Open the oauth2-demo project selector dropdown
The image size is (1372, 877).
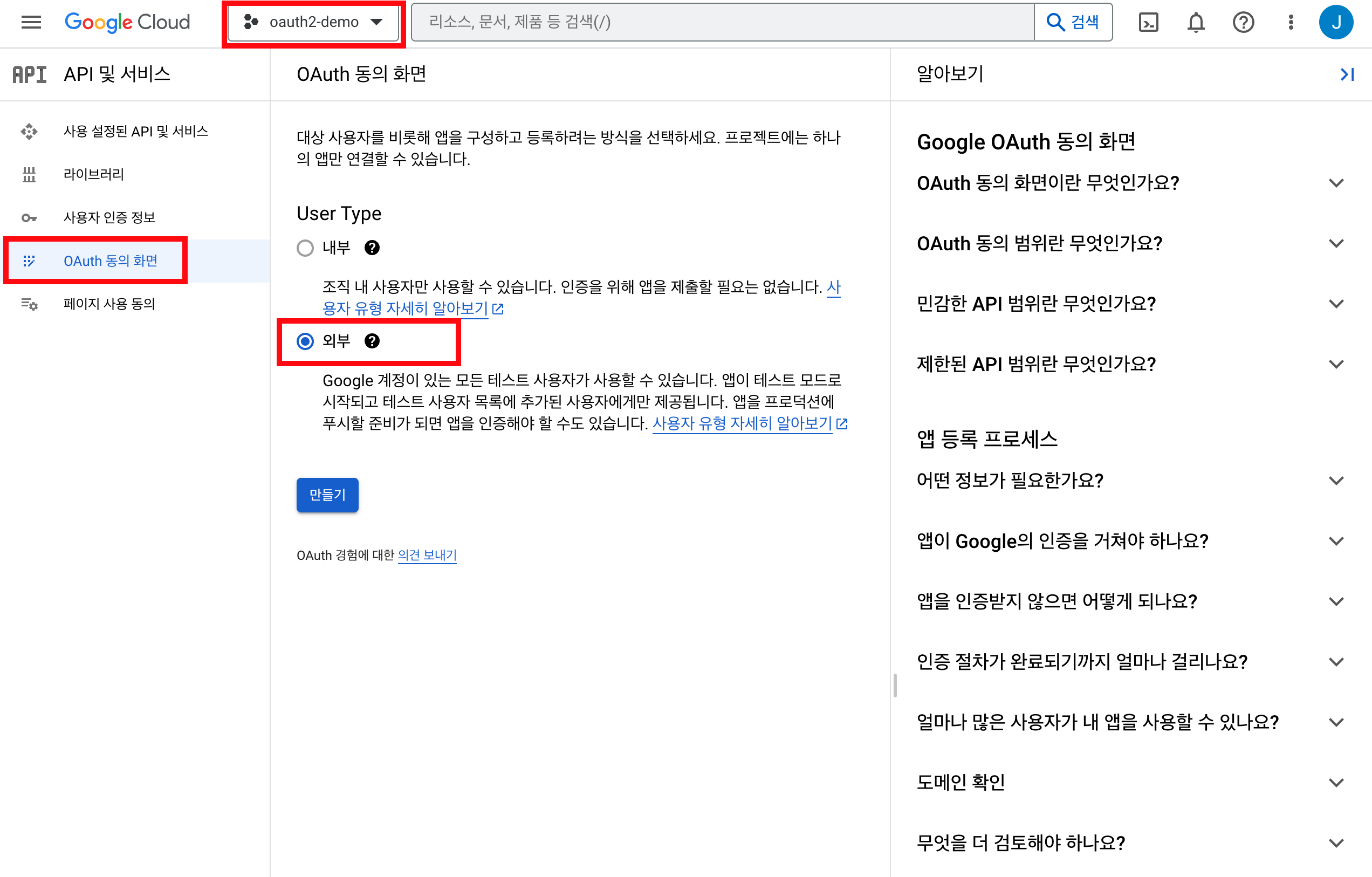pos(313,22)
